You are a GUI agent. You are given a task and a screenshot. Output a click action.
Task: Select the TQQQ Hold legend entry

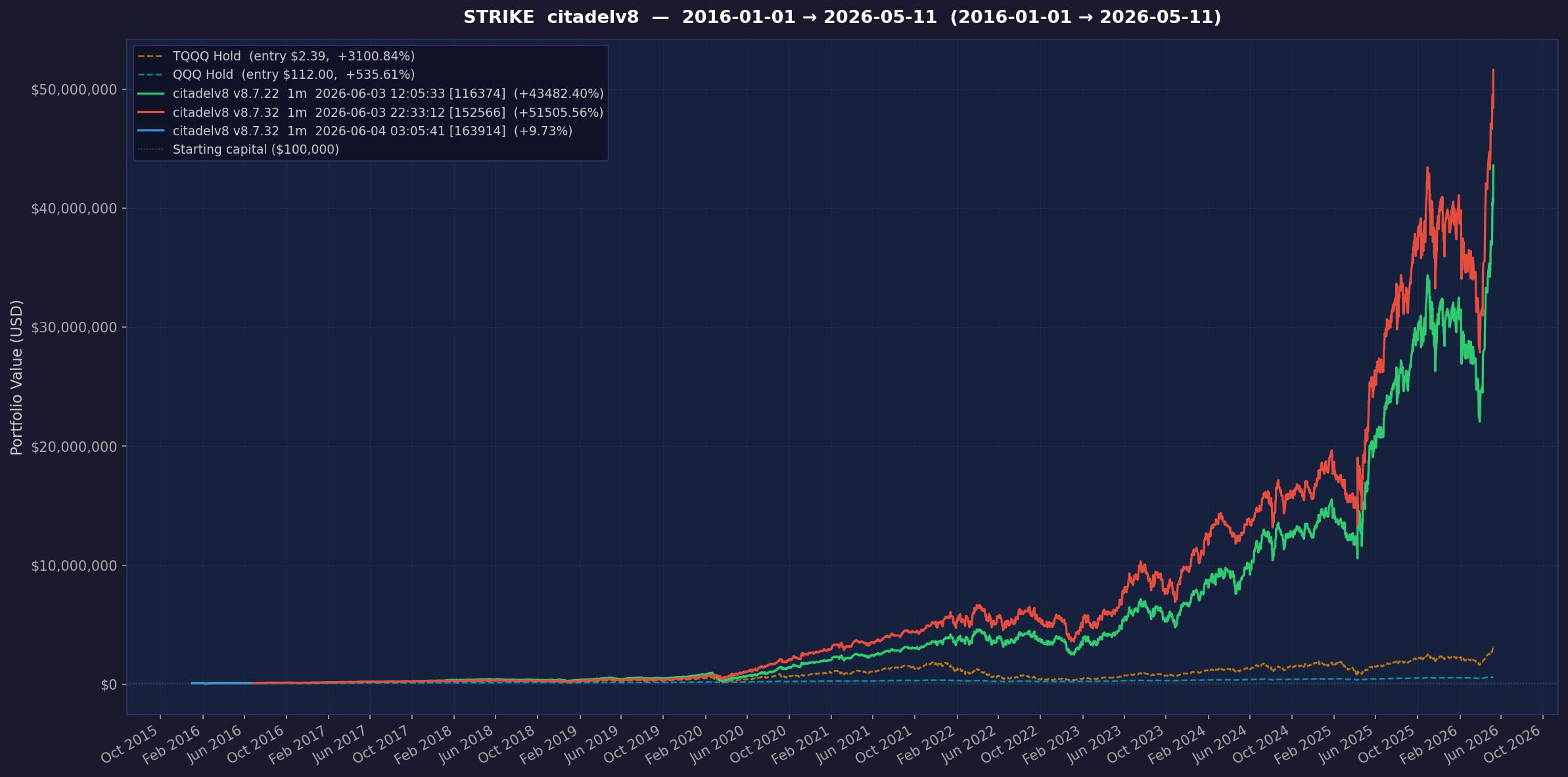276,56
